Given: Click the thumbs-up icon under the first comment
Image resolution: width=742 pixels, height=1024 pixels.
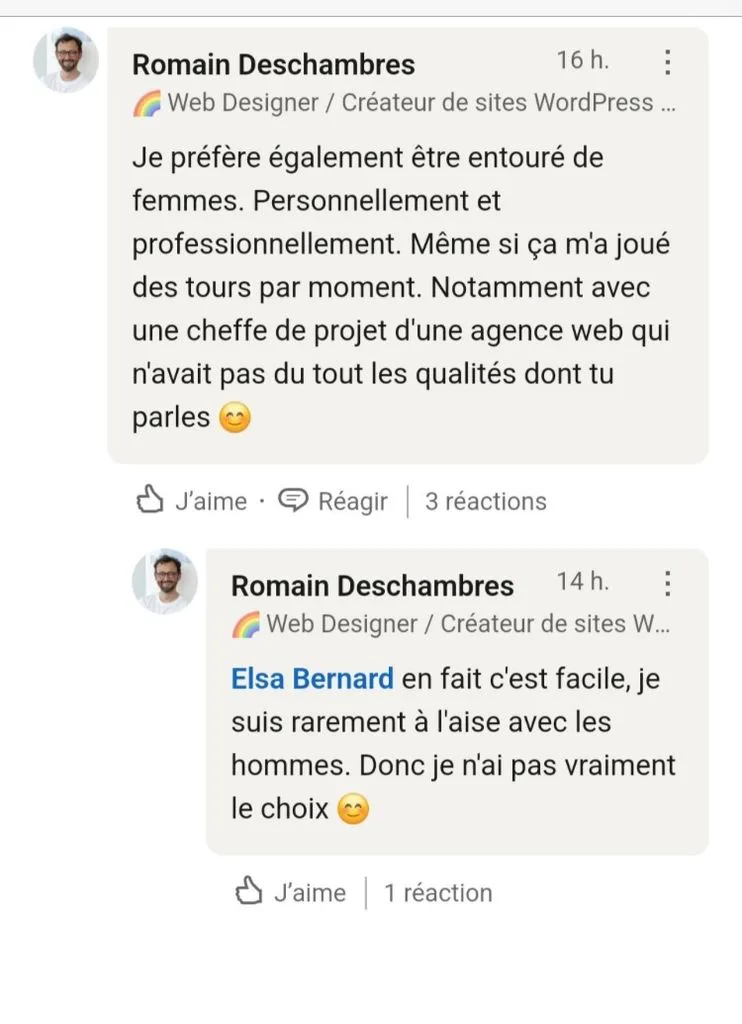Looking at the screenshot, I should (150, 500).
